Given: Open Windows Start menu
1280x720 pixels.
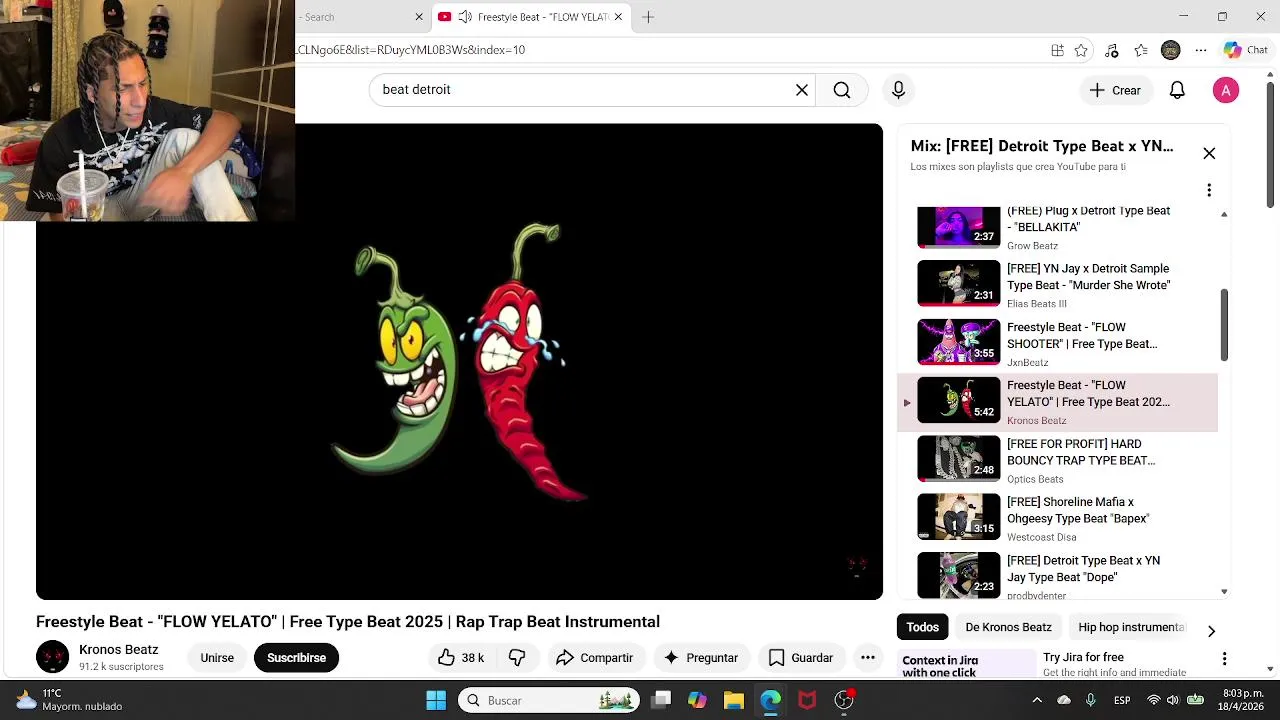Looking at the screenshot, I should click(436, 700).
